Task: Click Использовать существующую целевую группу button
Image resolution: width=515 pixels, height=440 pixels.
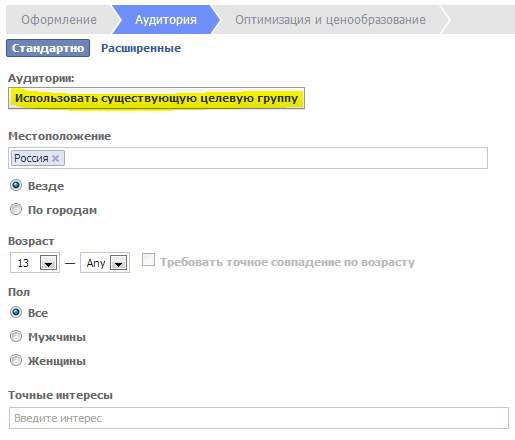Action: coord(156,98)
